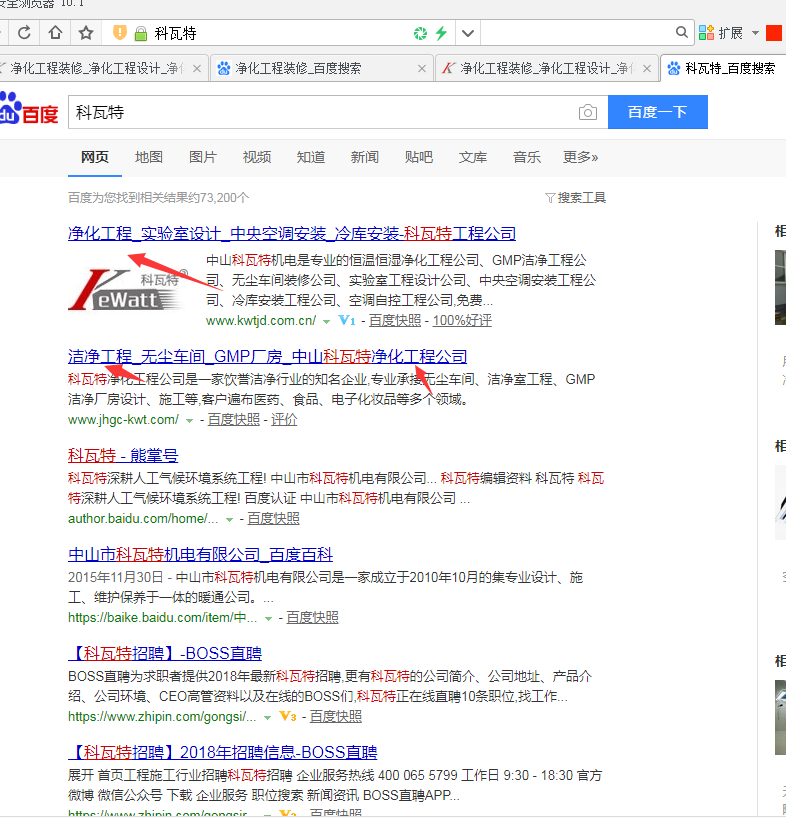Click into the Baidu search input field
The height and width of the screenshot is (818, 786).
(x=320, y=112)
